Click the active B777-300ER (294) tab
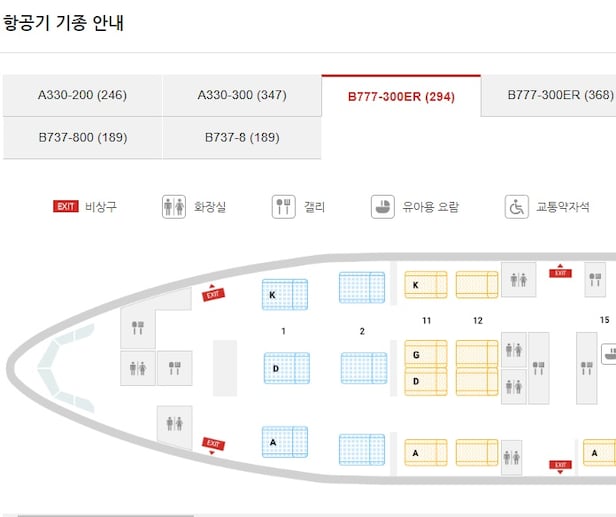The height and width of the screenshot is (517, 616). (400, 96)
